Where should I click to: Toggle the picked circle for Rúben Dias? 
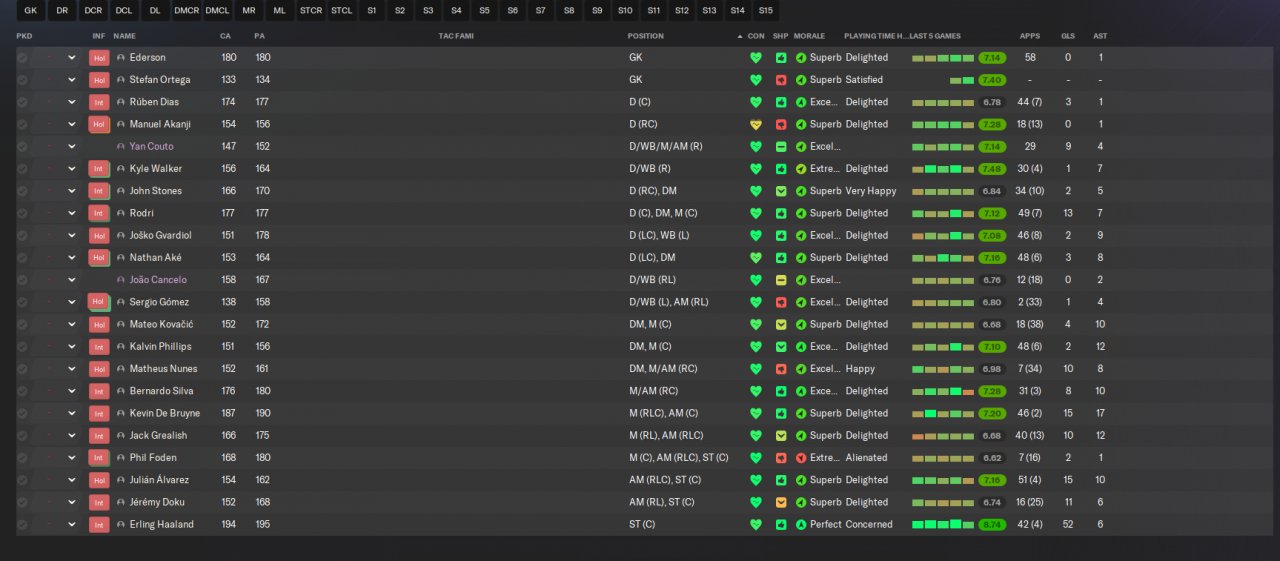click(x=22, y=102)
